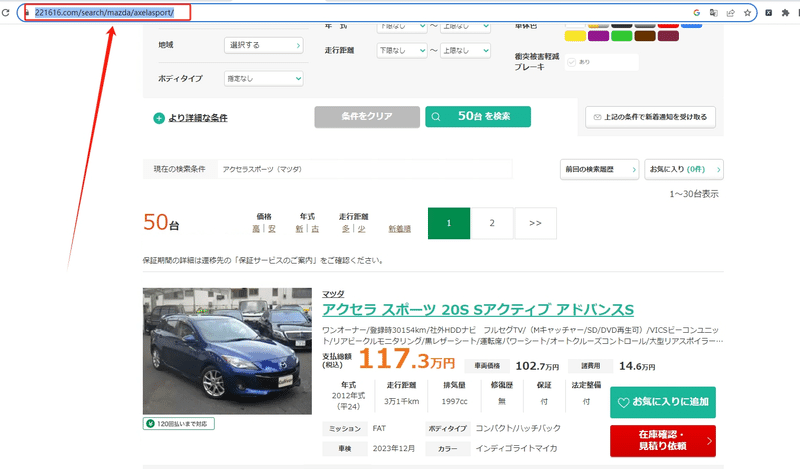Bookmark this page with the star icon

[747, 13]
